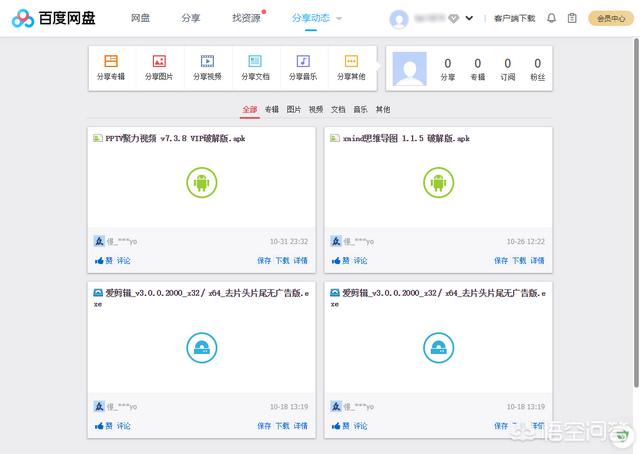This screenshot has height=454, width=640.
Task: Open 详情 on the xmind思维导图 card
Action: tap(538, 260)
